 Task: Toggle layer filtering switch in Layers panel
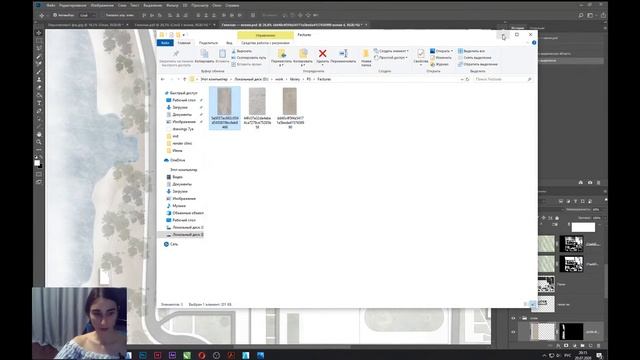pos(606,201)
